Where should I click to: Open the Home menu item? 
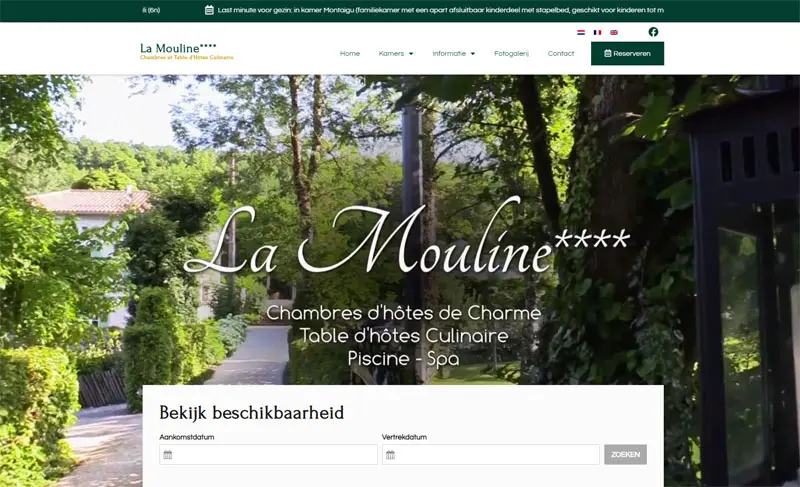(x=350, y=54)
